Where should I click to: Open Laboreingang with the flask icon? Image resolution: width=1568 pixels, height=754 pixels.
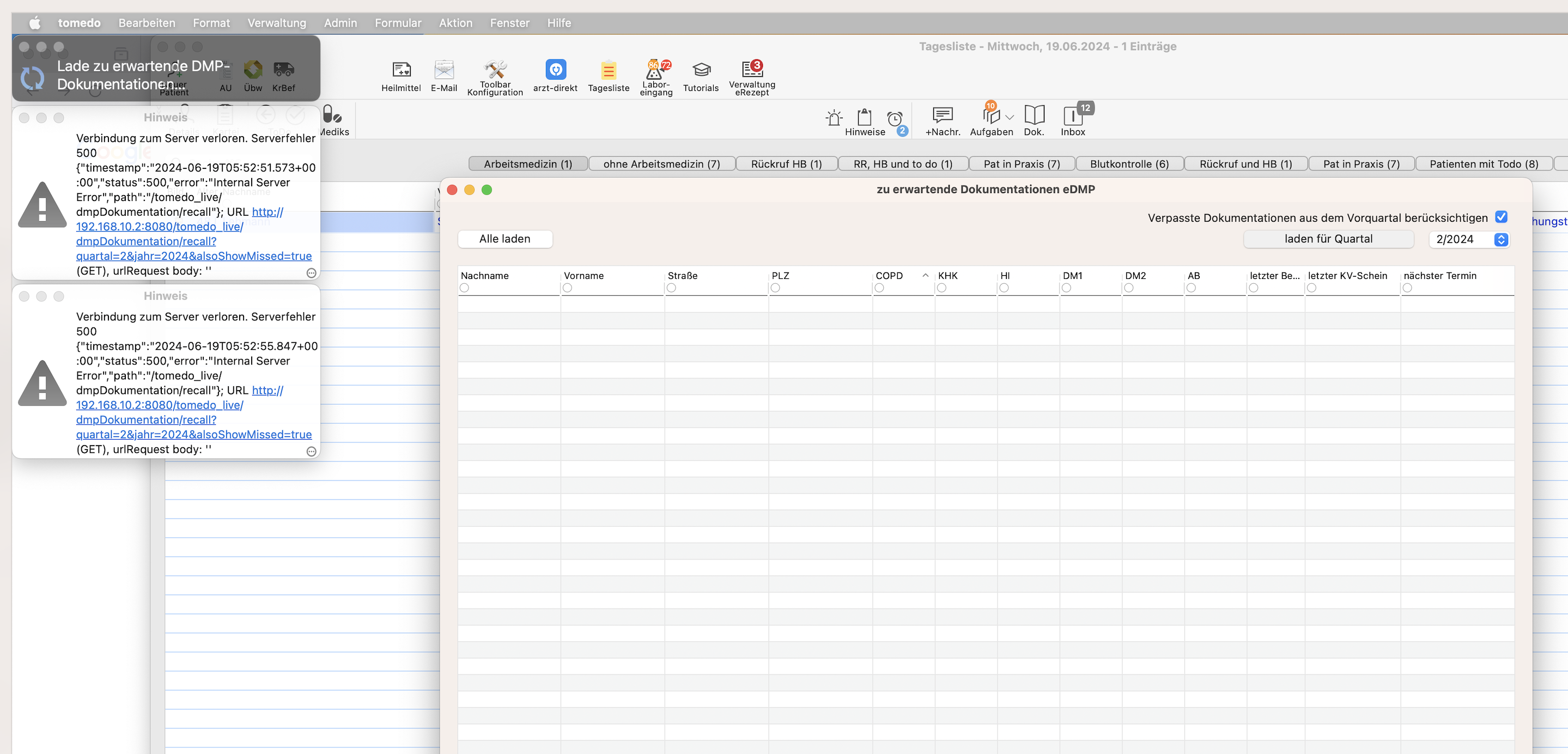click(x=655, y=77)
